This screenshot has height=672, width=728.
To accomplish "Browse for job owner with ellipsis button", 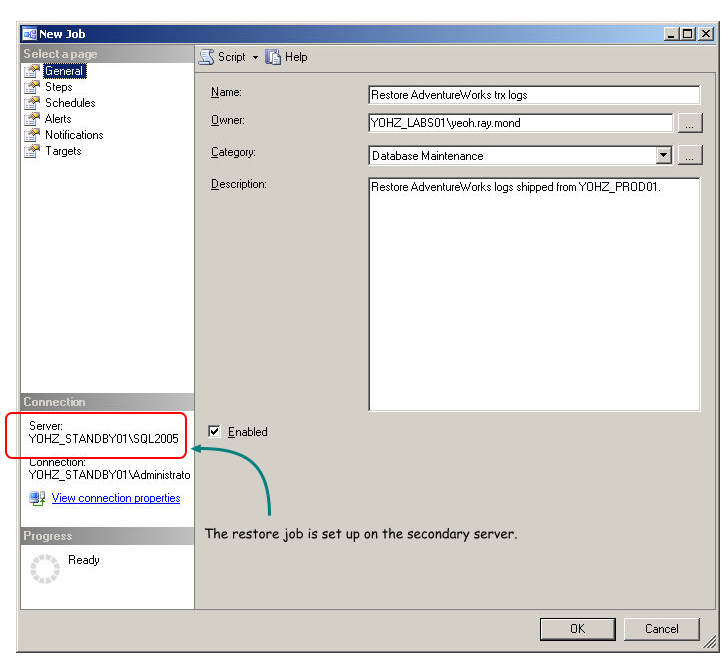I will [x=690, y=123].
